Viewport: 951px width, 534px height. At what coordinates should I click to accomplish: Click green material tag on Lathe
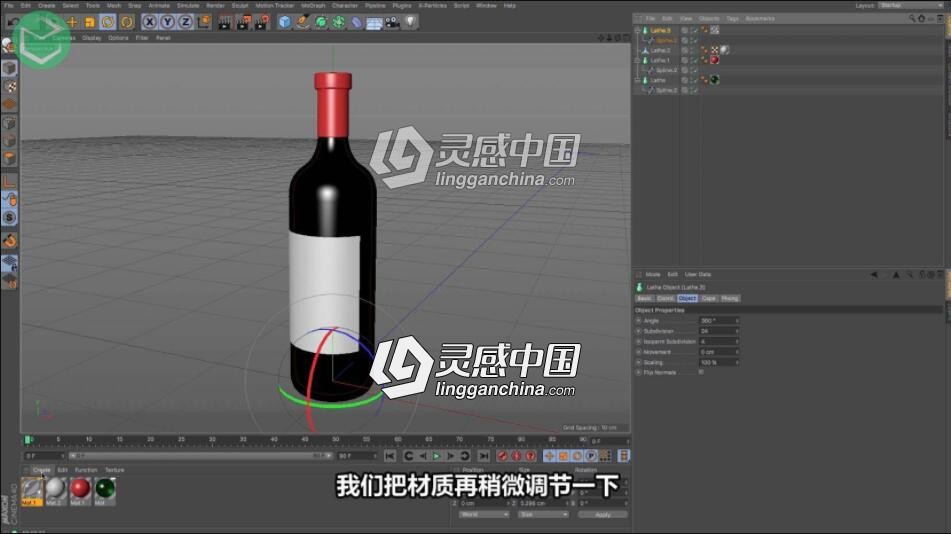(714, 80)
